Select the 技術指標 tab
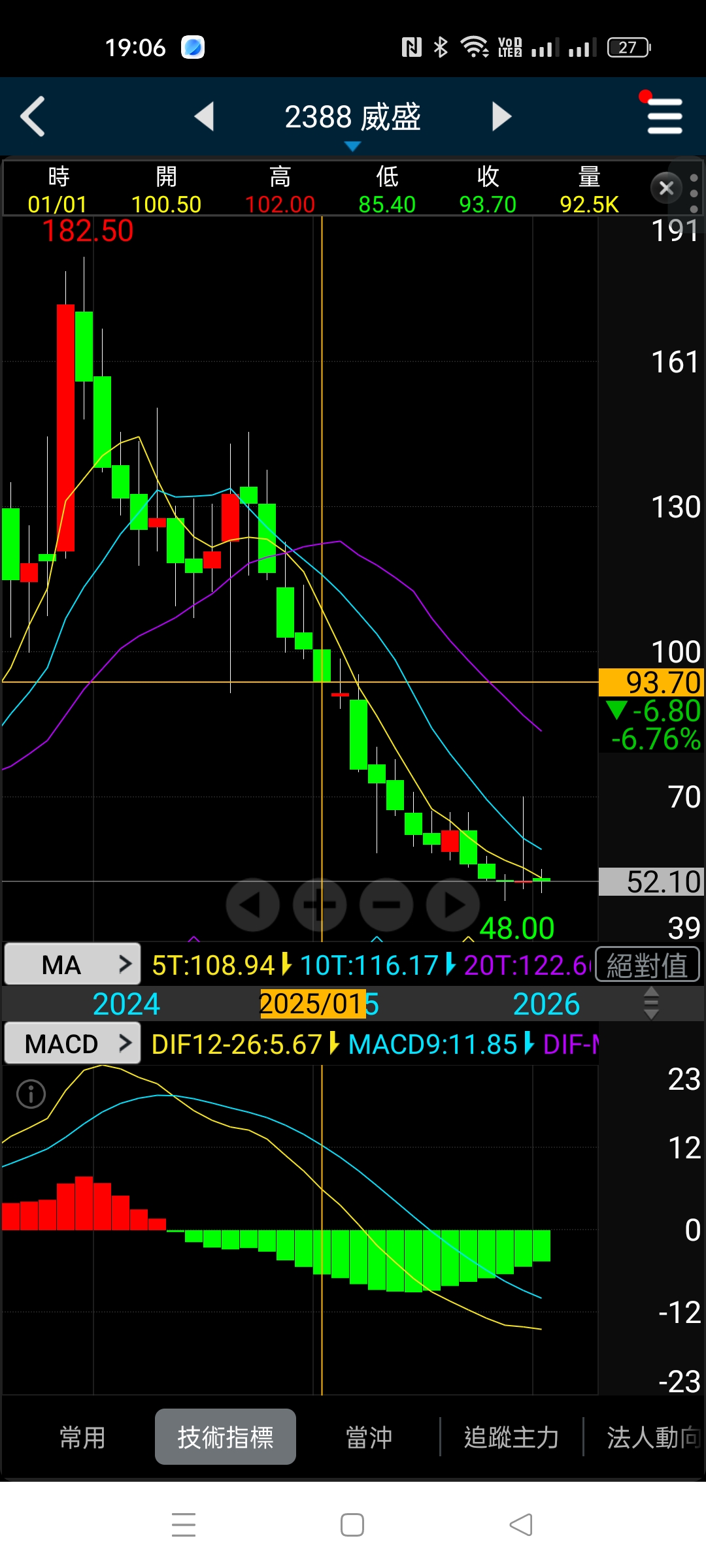This screenshot has width=706, height=1568. (226, 1437)
